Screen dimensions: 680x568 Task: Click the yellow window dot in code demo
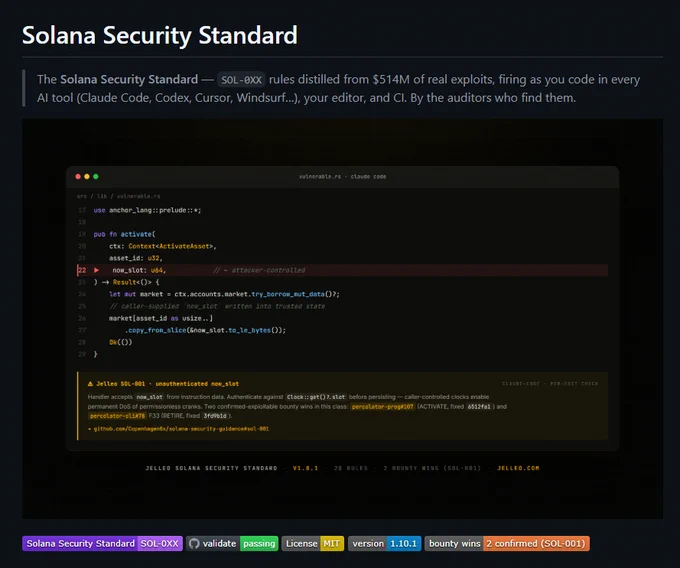click(87, 176)
